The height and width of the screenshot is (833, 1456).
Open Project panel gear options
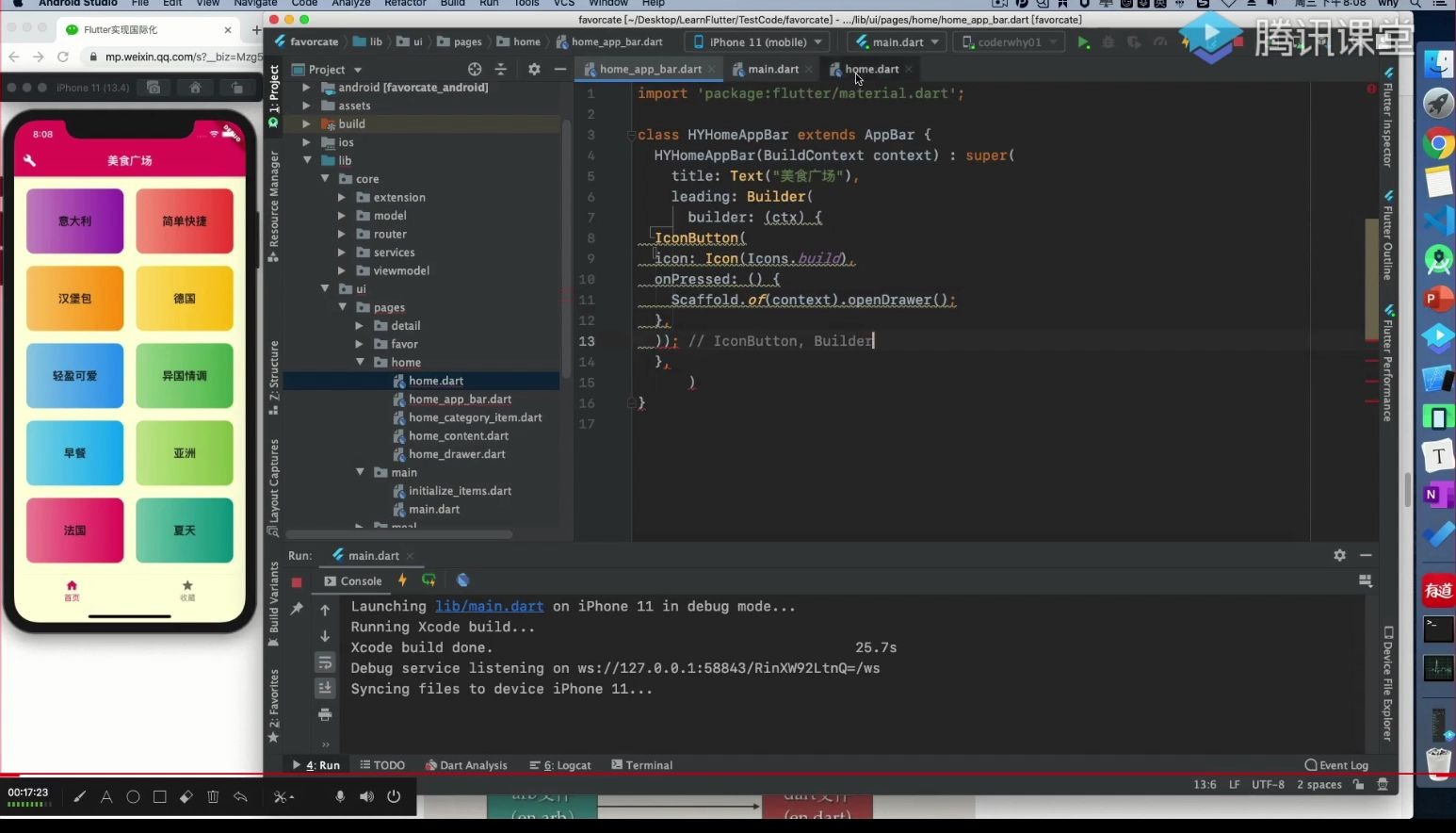click(x=534, y=69)
